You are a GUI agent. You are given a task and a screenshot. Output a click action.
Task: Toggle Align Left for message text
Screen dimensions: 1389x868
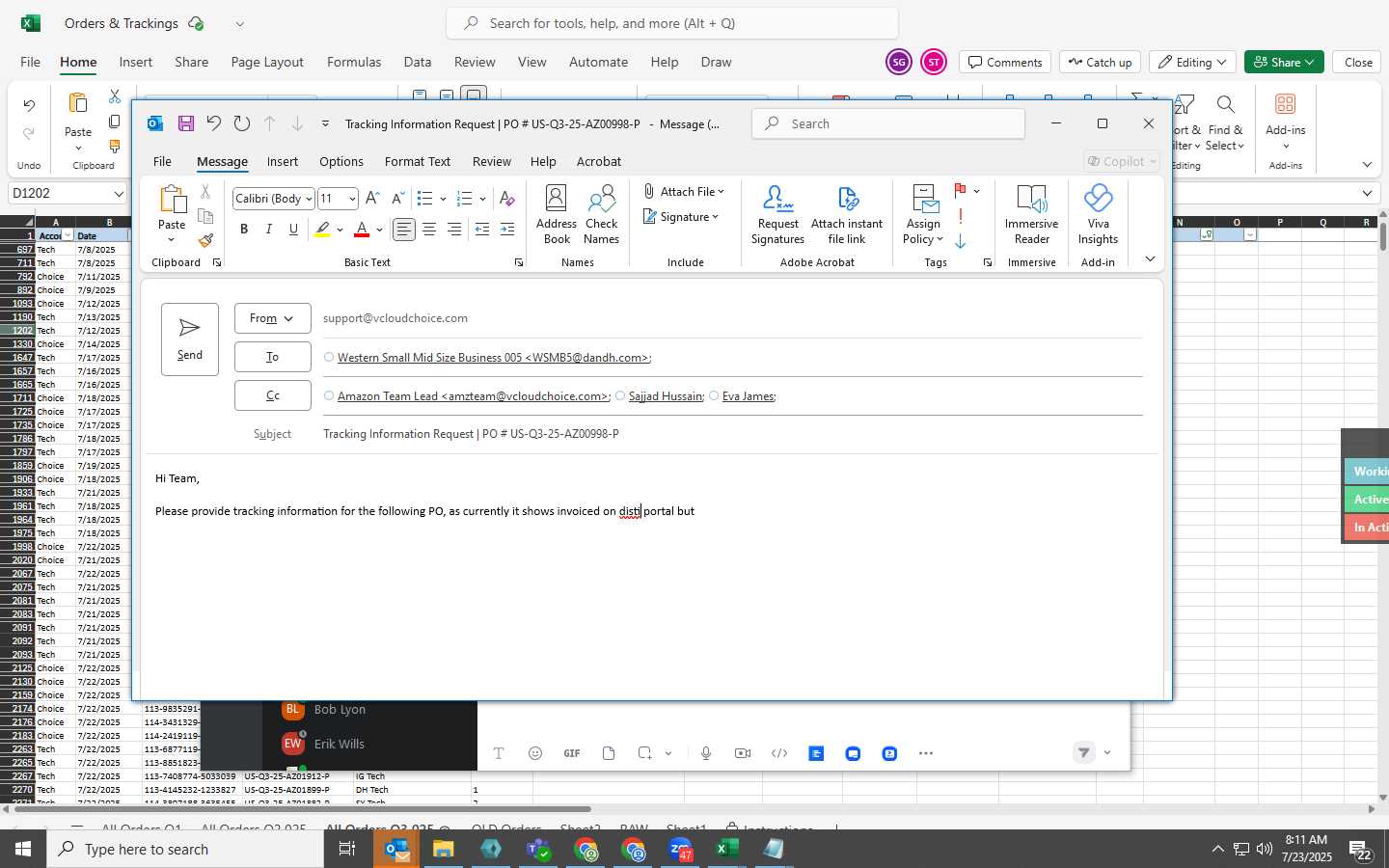(x=404, y=230)
